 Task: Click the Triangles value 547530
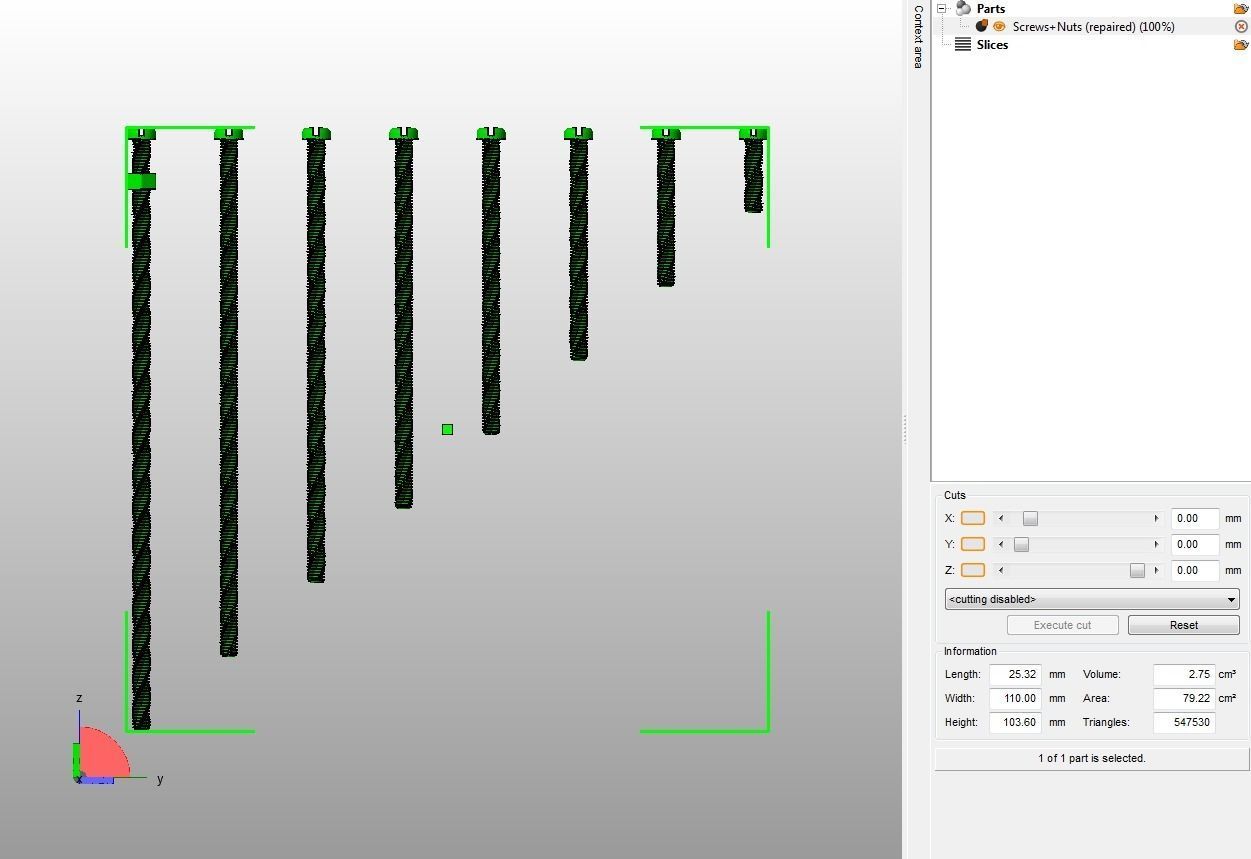tap(1184, 722)
